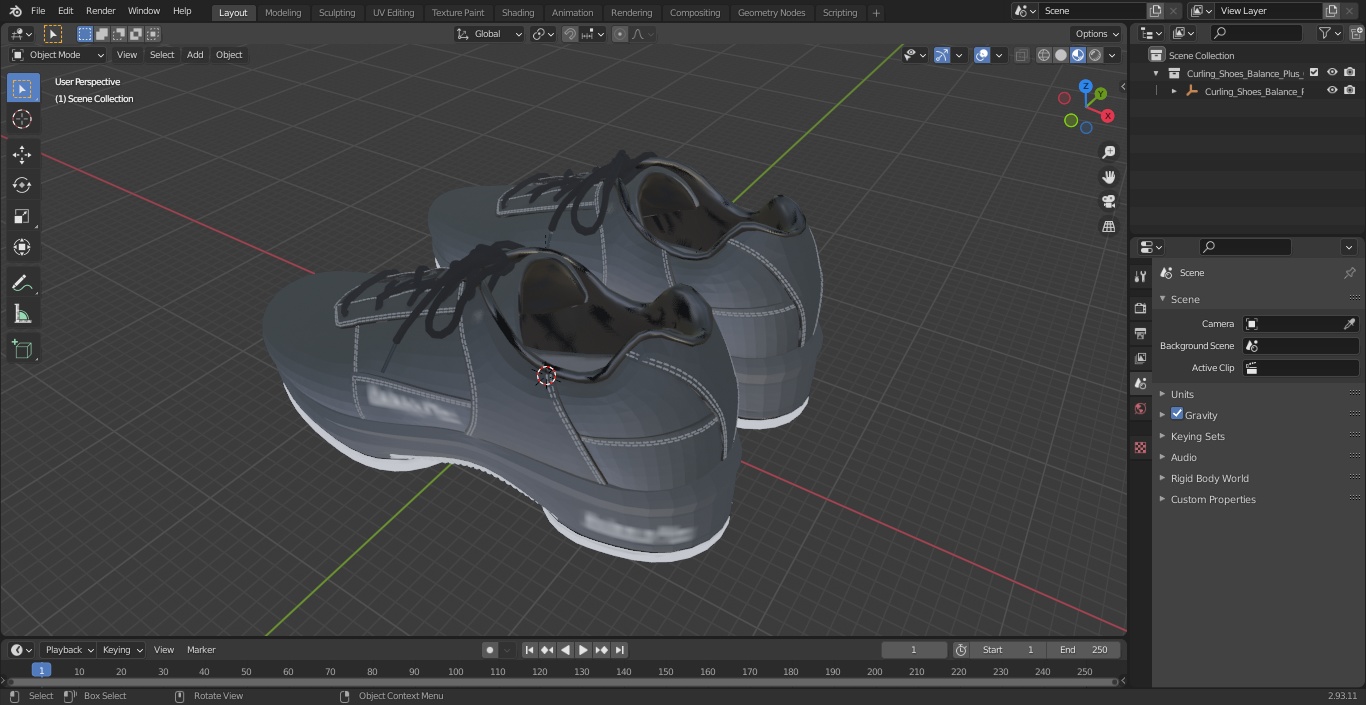
Task: Open the Render menu
Action: pos(100,11)
